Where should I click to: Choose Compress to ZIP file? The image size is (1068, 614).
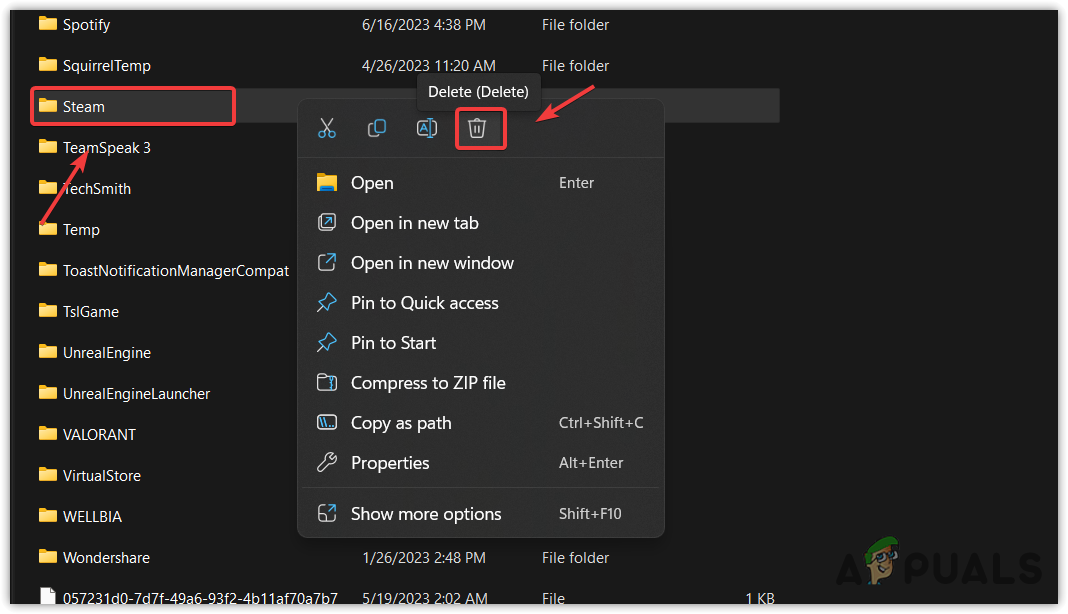pos(428,383)
